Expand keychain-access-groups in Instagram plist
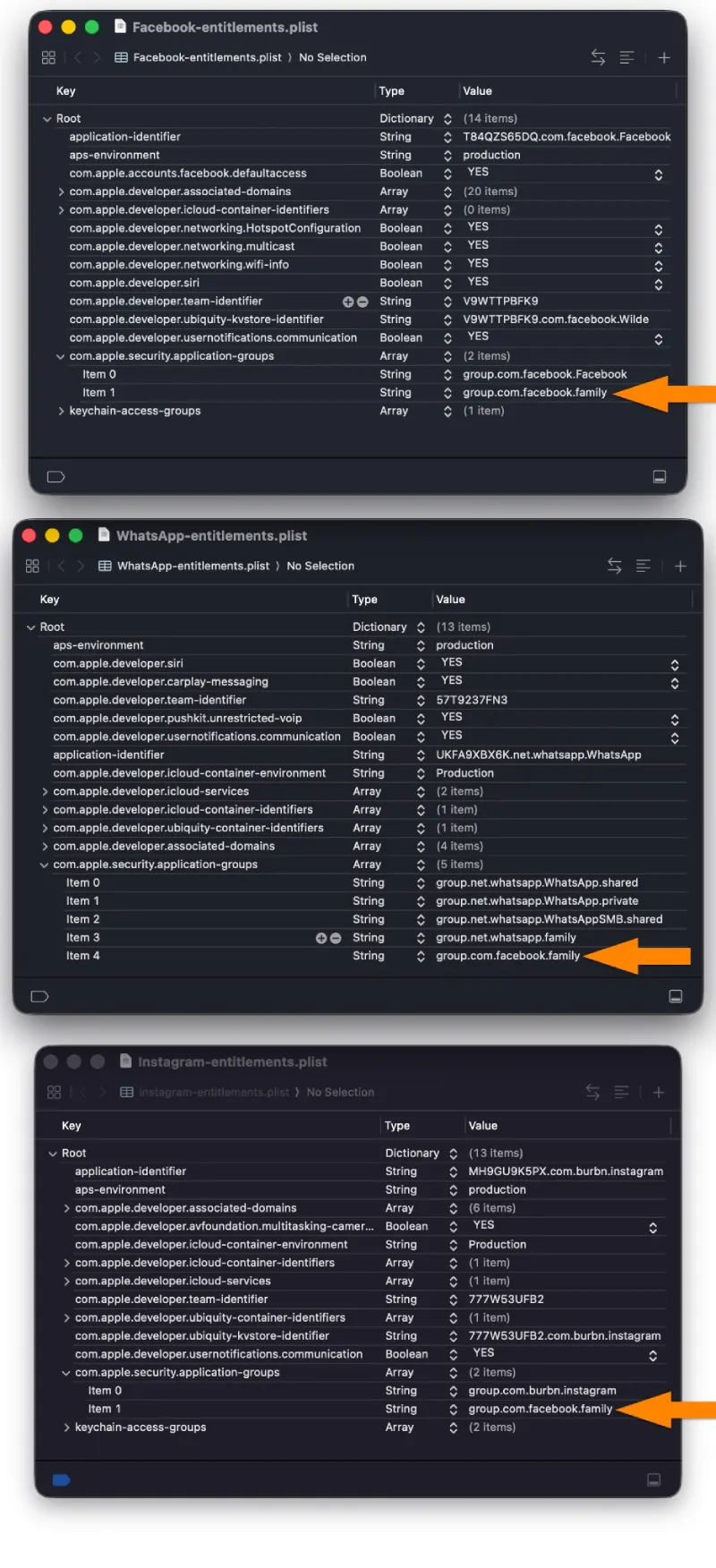The width and height of the screenshot is (716, 1568). click(66, 1427)
